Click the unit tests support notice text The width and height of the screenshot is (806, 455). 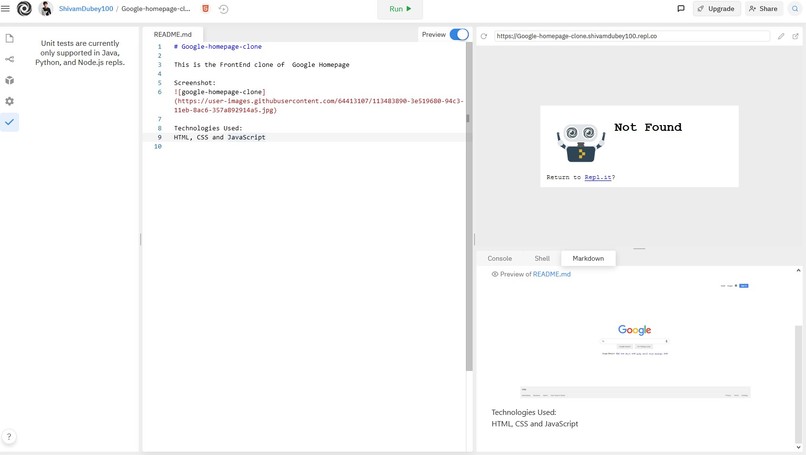coord(80,52)
